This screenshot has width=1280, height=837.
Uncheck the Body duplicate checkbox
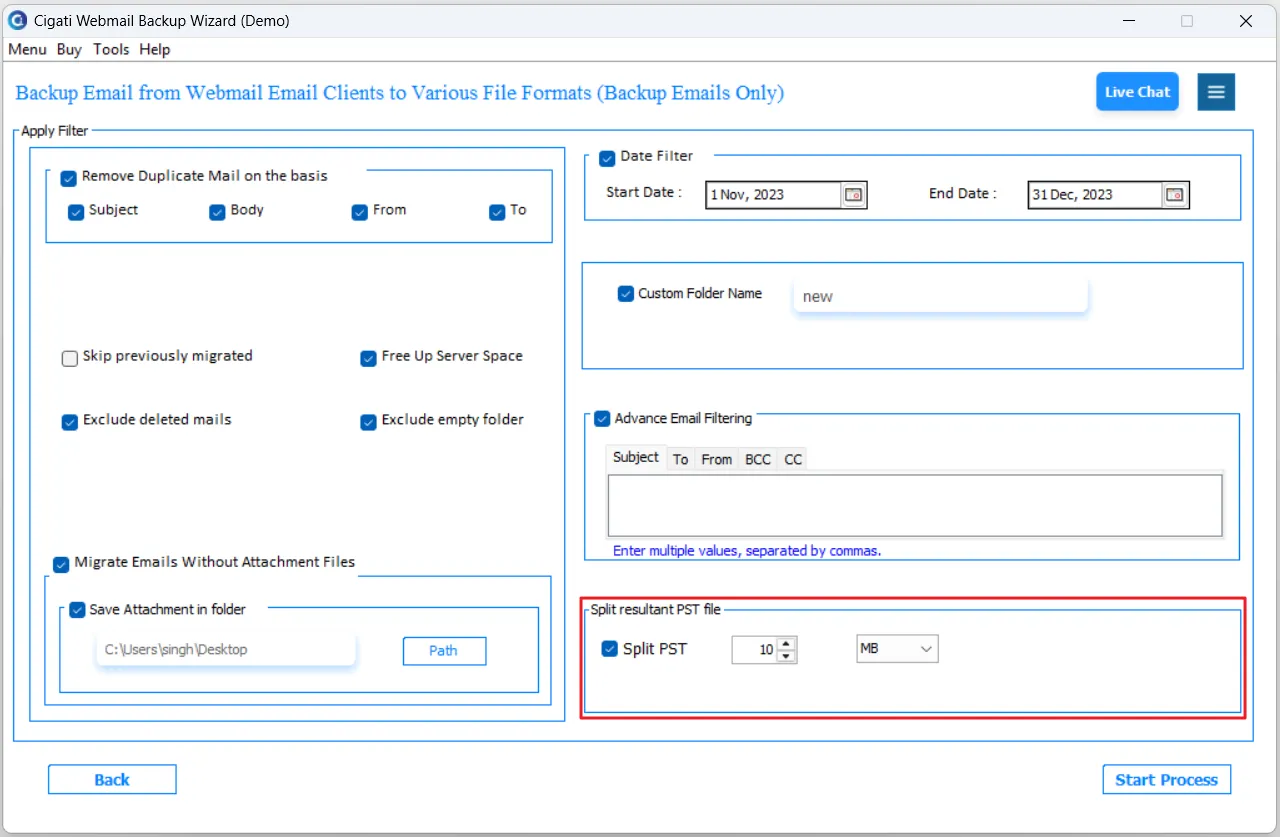(x=217, y=212)
